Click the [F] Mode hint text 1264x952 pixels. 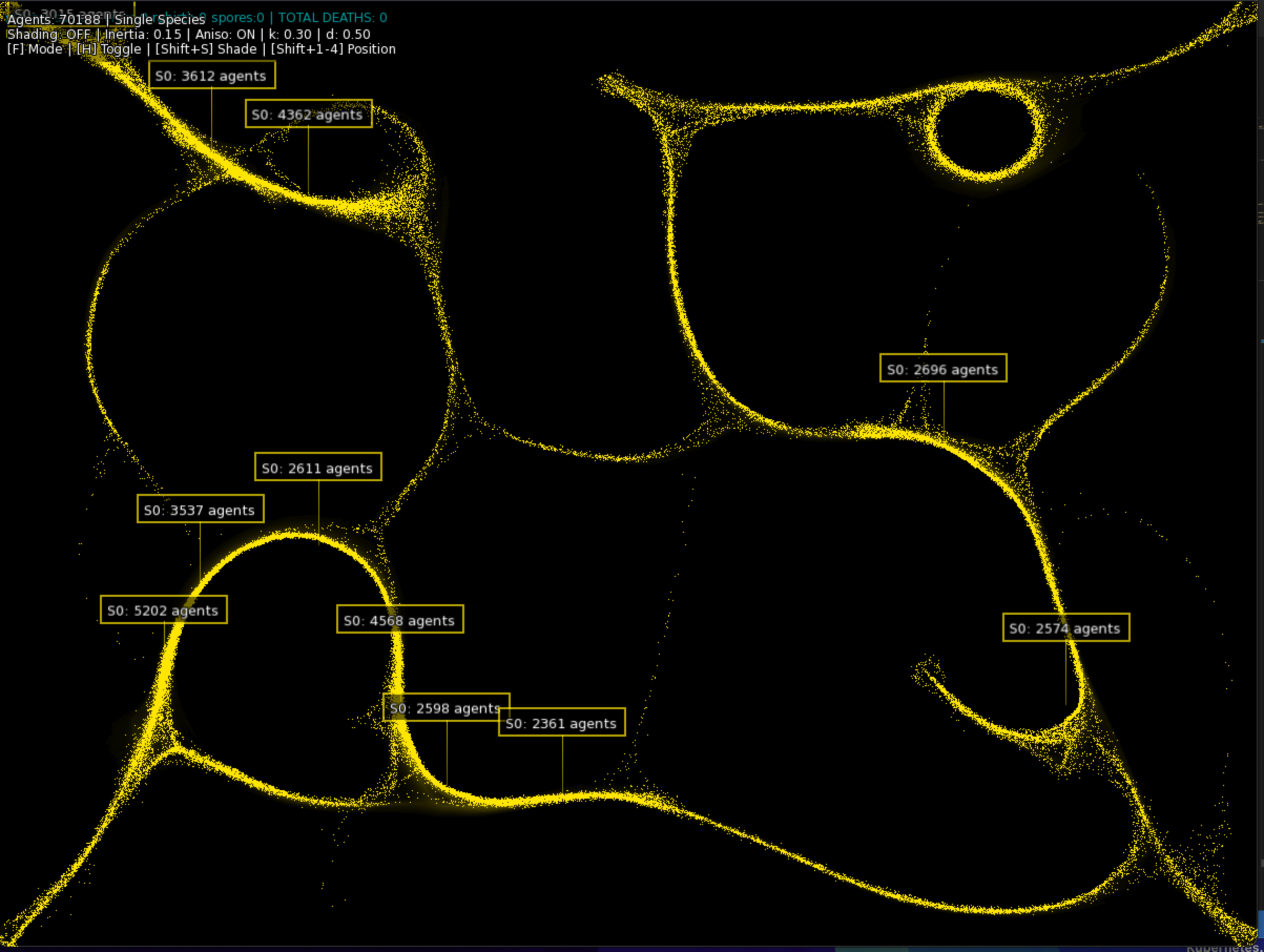34,48
